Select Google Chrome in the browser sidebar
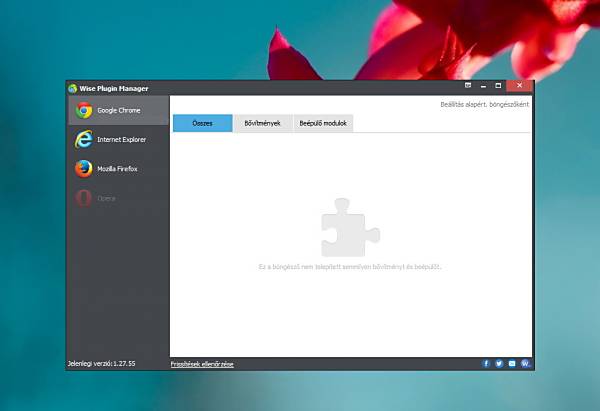Viewport: 600px width, 411px height. (x=118, y=110)
